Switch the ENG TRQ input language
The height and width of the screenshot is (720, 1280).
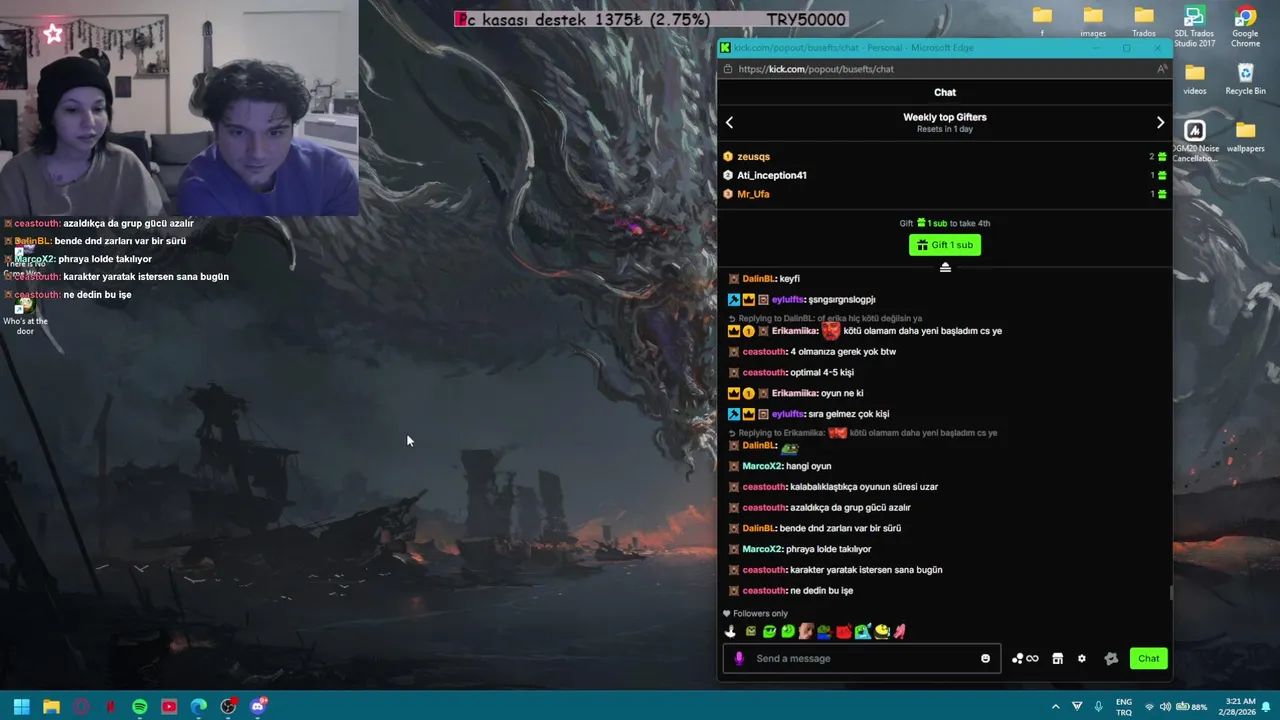pos(1124,706)
